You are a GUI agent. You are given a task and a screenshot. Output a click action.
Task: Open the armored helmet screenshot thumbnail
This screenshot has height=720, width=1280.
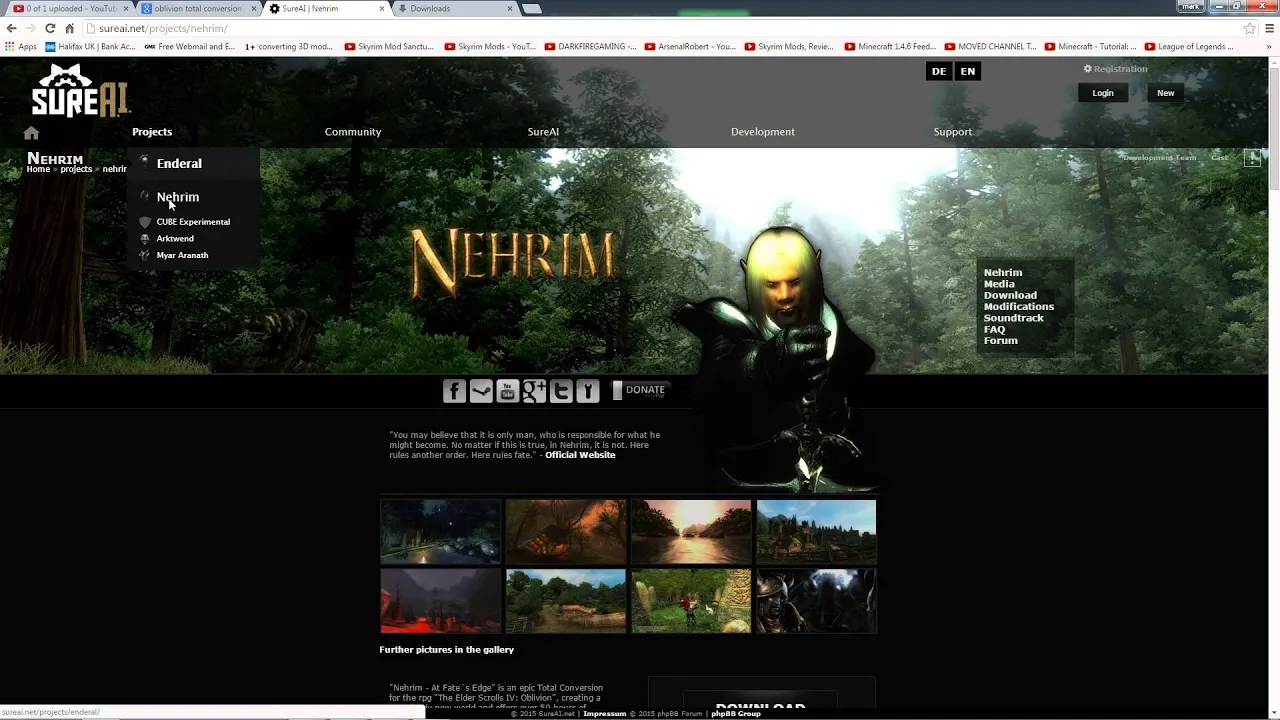pos(816,601)
